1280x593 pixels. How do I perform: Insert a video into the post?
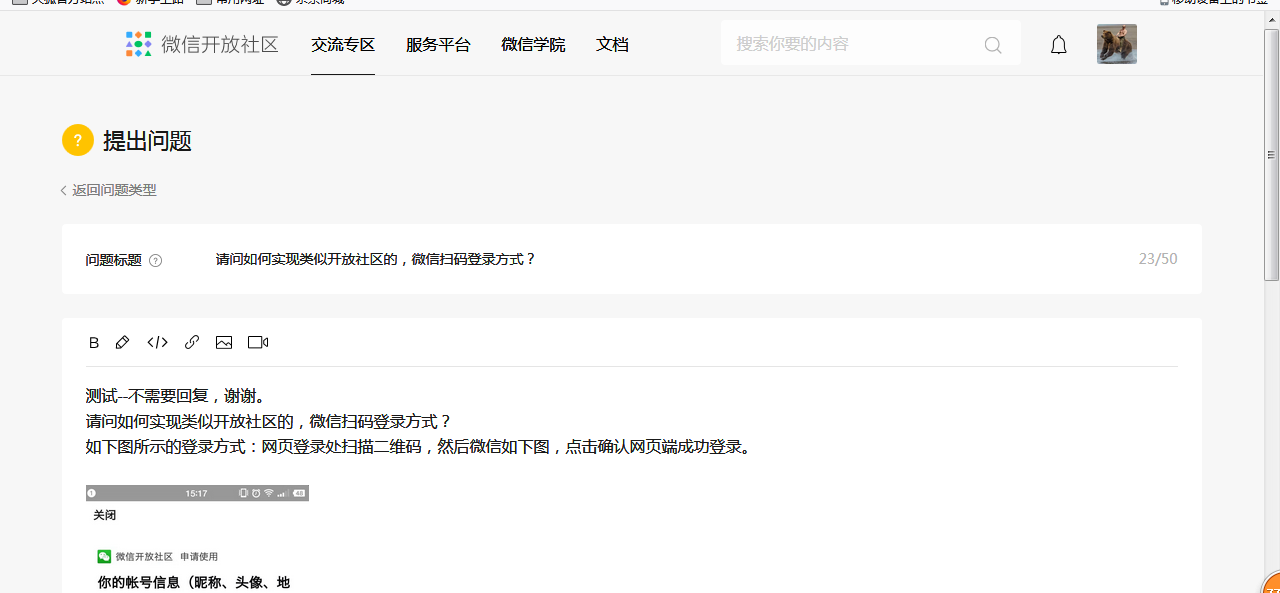pos(258,343)
